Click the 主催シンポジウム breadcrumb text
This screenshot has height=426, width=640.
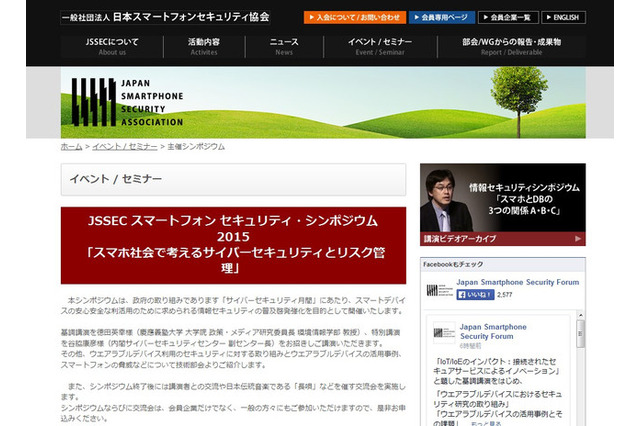point(196,146)
